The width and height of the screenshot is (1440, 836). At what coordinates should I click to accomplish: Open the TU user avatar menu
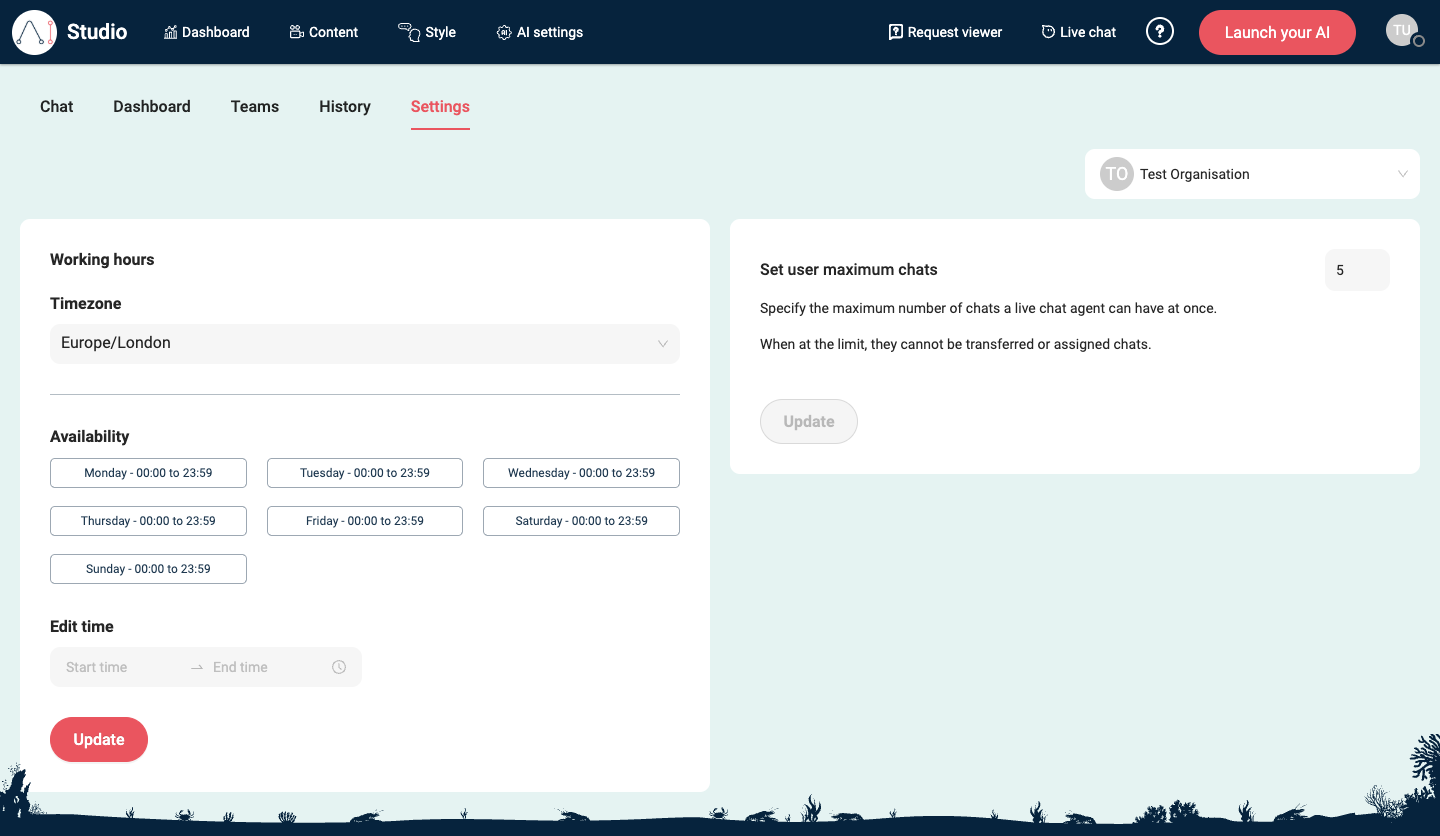tap(1401, 29)
